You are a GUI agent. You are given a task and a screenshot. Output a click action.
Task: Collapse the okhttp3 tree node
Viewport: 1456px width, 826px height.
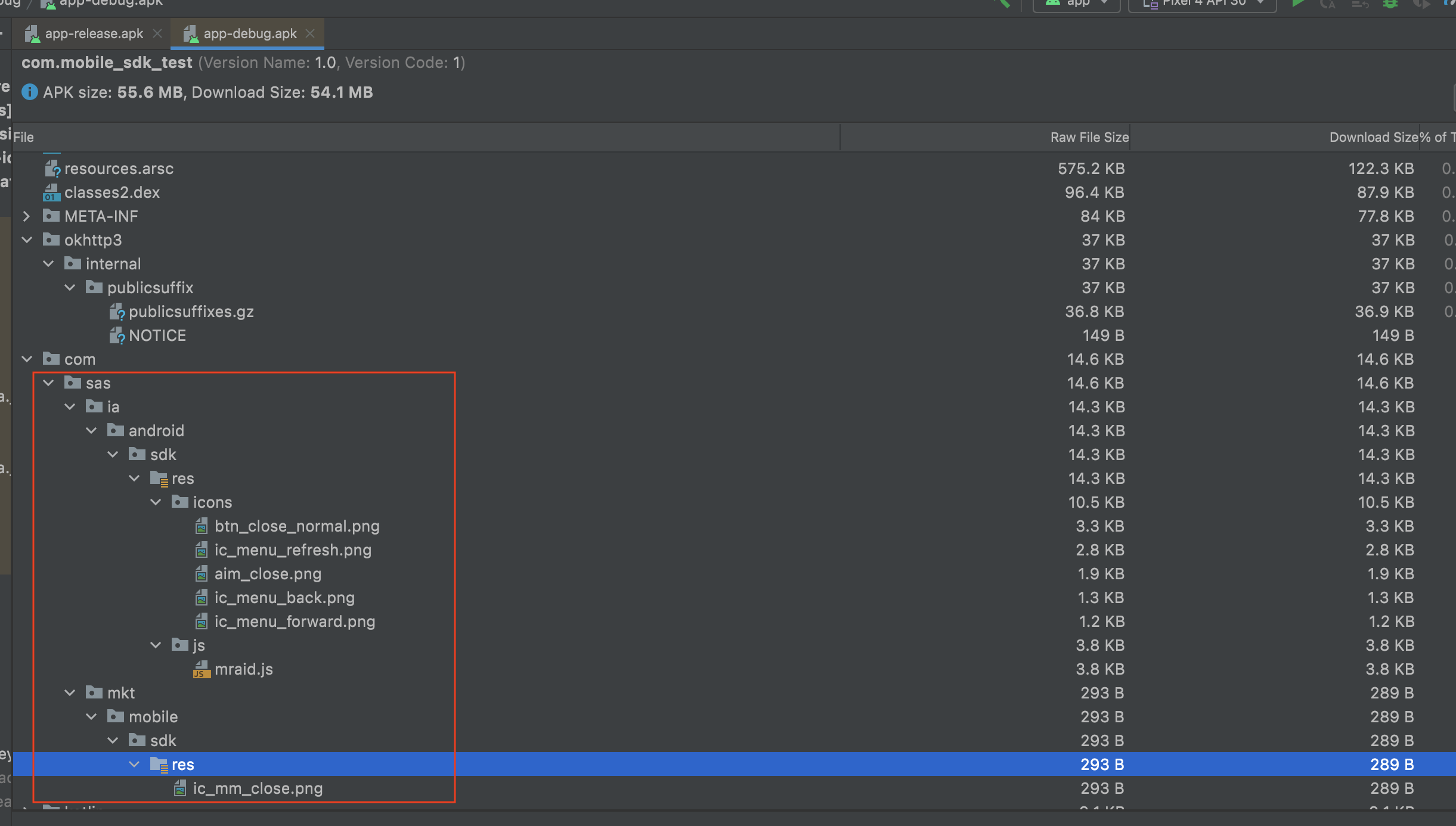pos(27,240)
